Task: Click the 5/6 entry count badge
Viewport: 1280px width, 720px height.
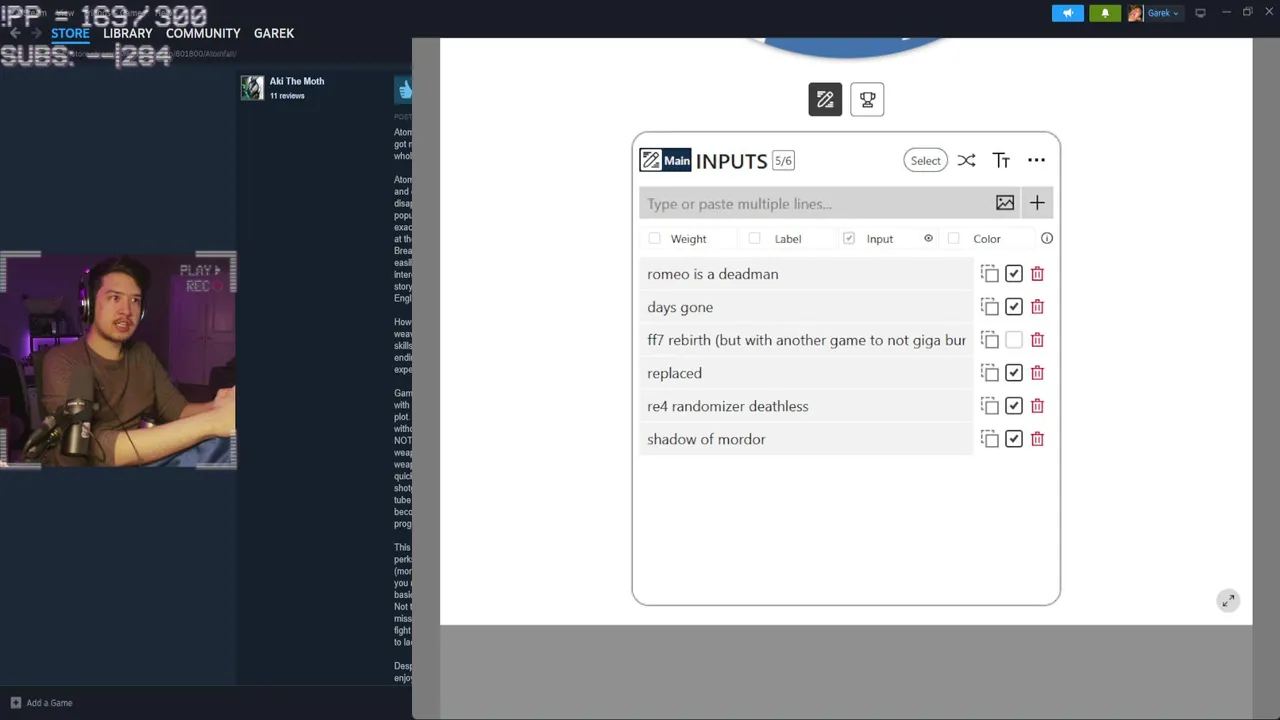Action: click(x=783, y=160)
